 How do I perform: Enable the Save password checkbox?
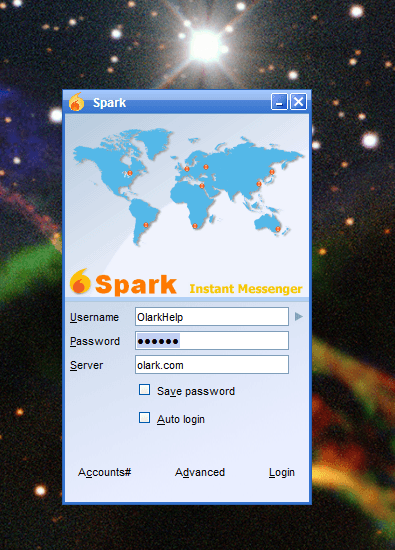145,390
